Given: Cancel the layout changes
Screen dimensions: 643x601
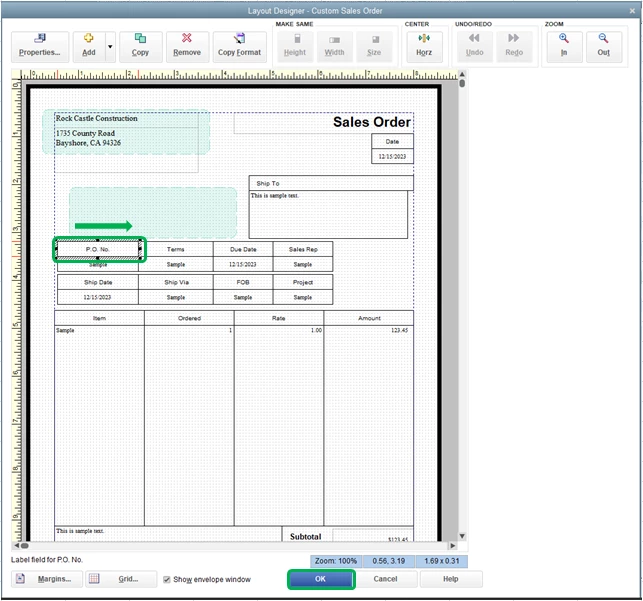Looking at the screenshot, I should tap(385, 579).
